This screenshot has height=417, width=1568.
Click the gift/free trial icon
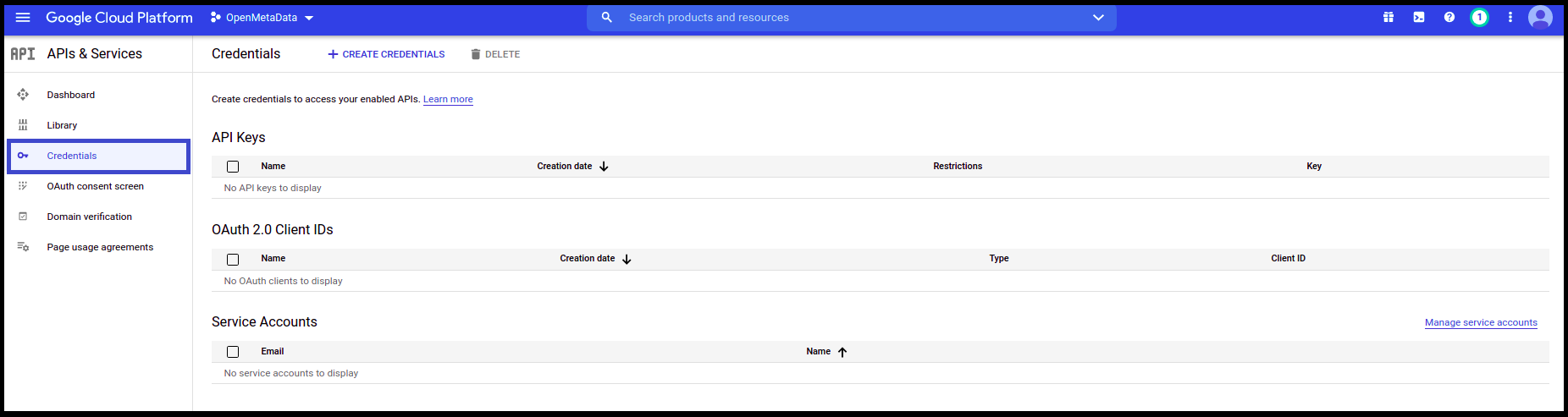[x=1389, y=18]
